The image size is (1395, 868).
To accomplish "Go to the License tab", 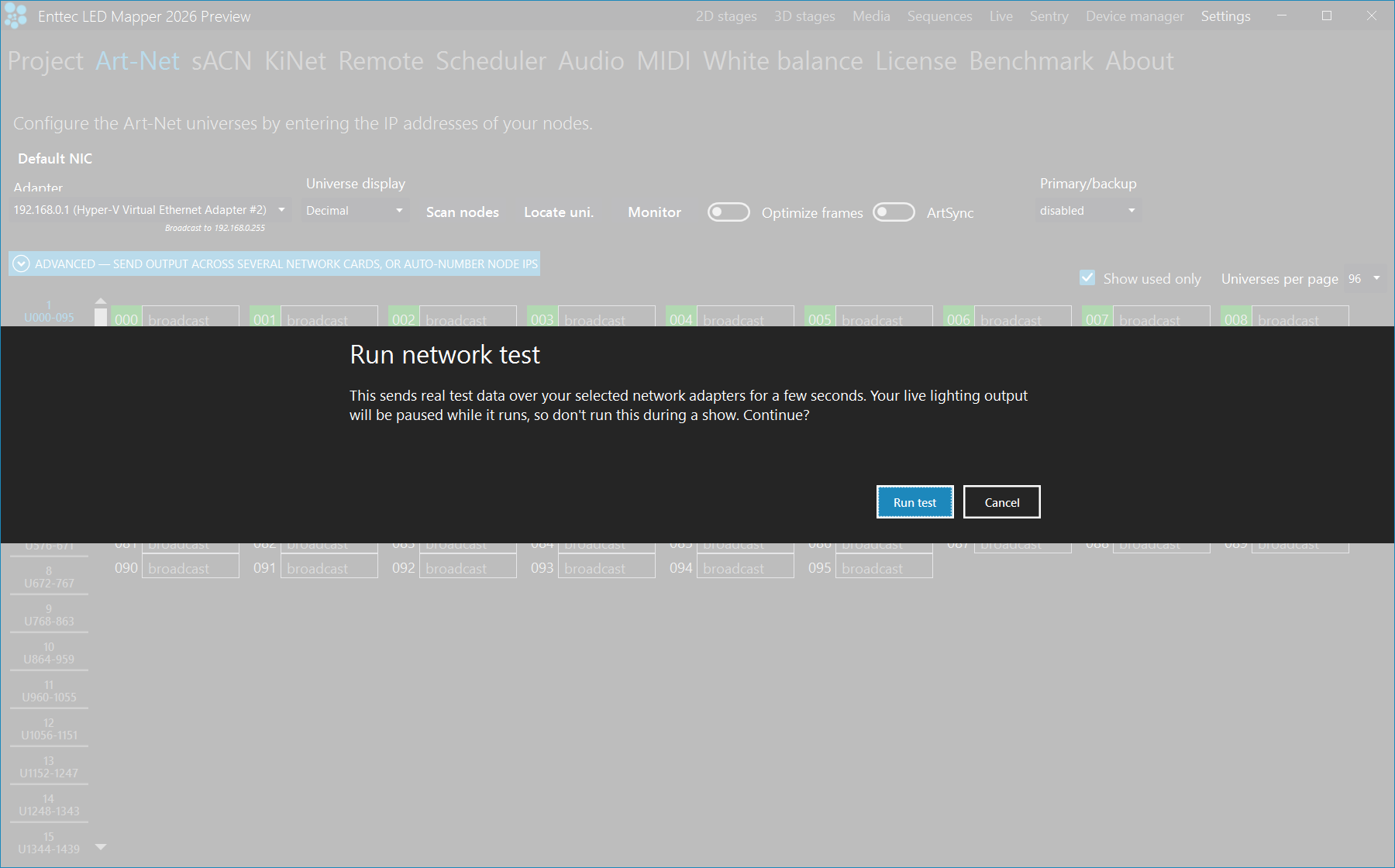I will coord(916,61).
